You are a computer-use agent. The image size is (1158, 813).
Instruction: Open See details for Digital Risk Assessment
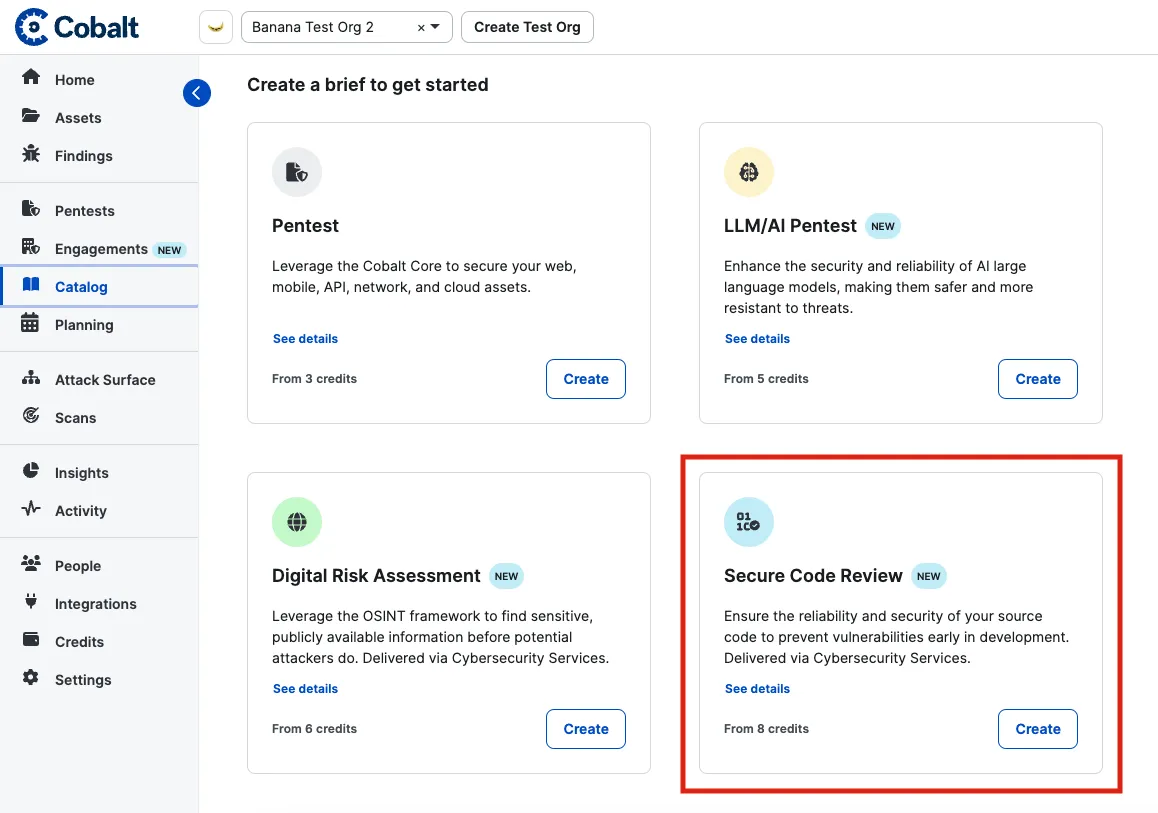(305, 688)
